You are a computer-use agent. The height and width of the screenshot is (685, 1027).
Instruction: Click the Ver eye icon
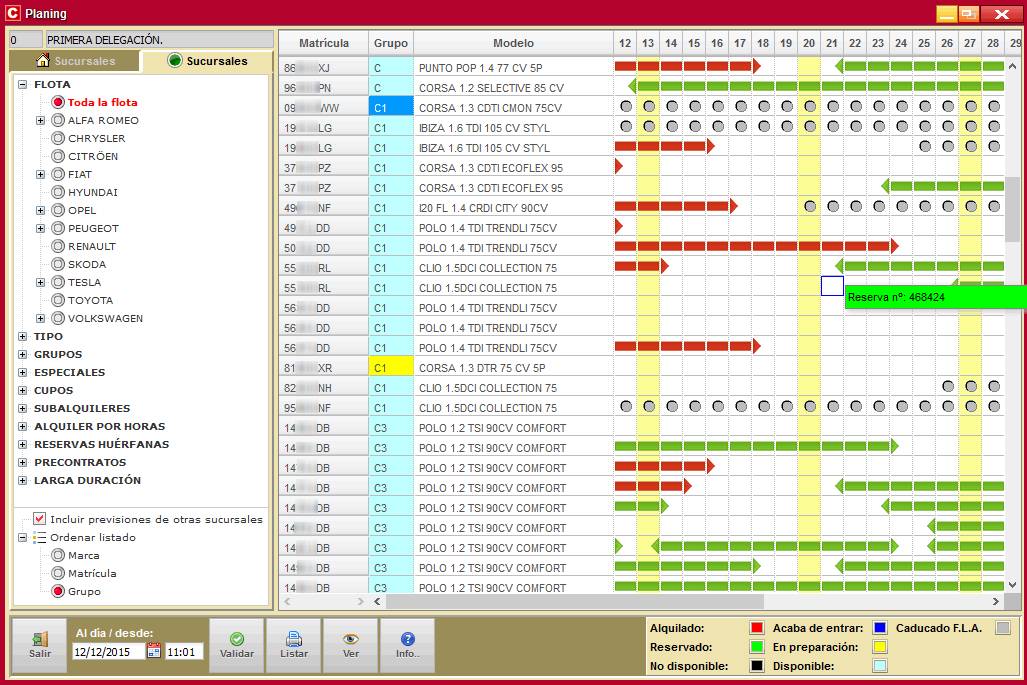pos(350,639)
